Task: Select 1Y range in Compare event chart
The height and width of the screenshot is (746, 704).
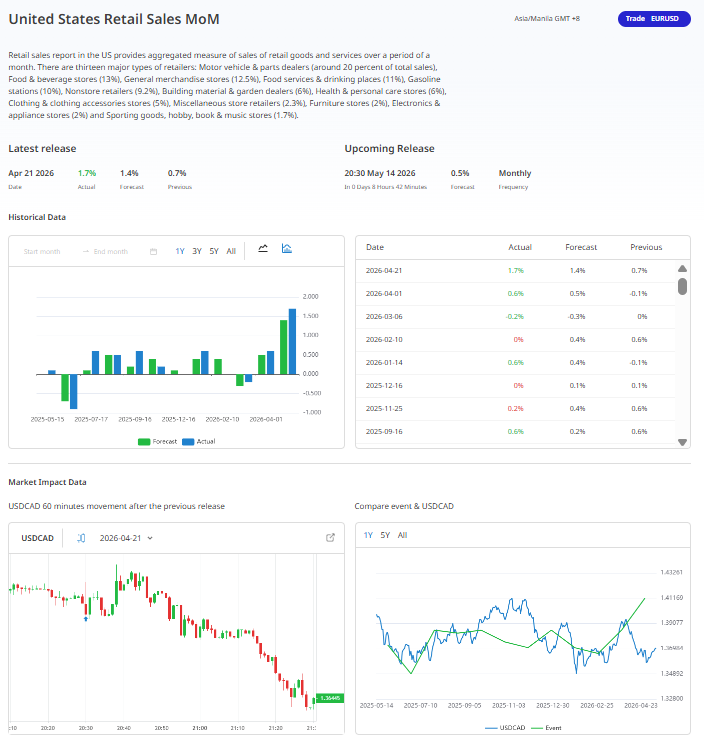Action: click(x=368, y=535)
